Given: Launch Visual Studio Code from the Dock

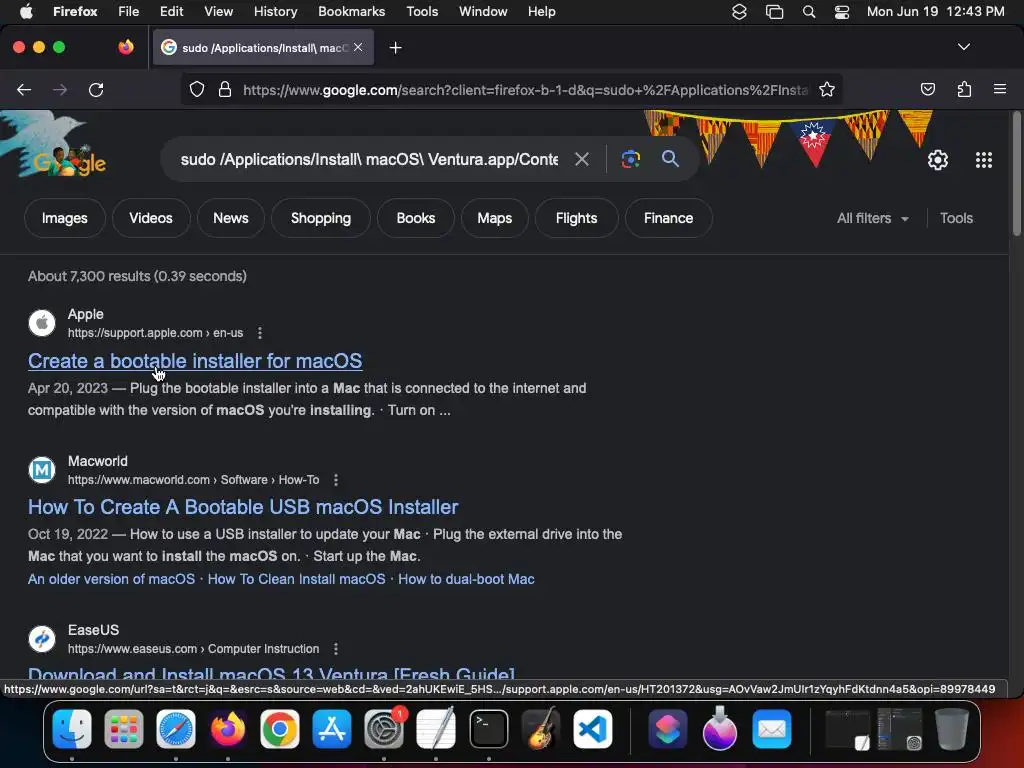Looking at the screenshot, I should [x=592, y=728].
